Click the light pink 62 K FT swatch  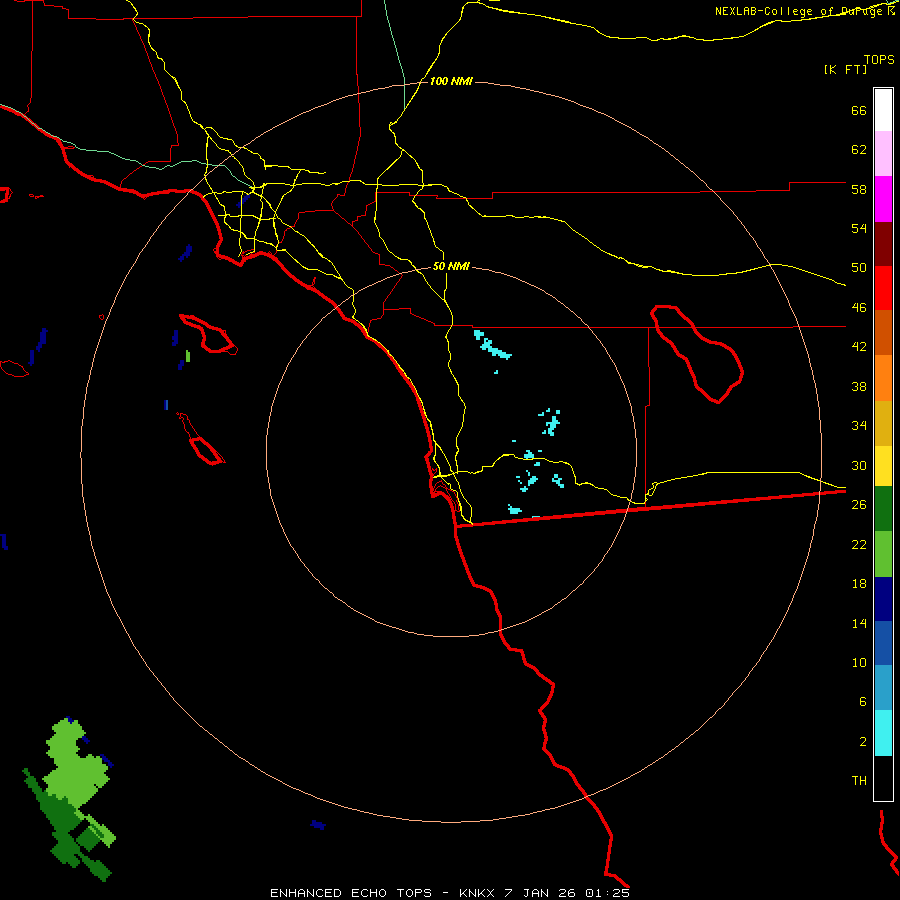(x=883, y=153)
